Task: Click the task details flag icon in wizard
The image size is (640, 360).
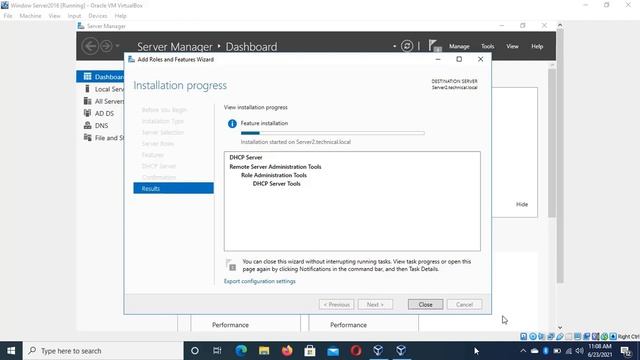Action: 231,265
